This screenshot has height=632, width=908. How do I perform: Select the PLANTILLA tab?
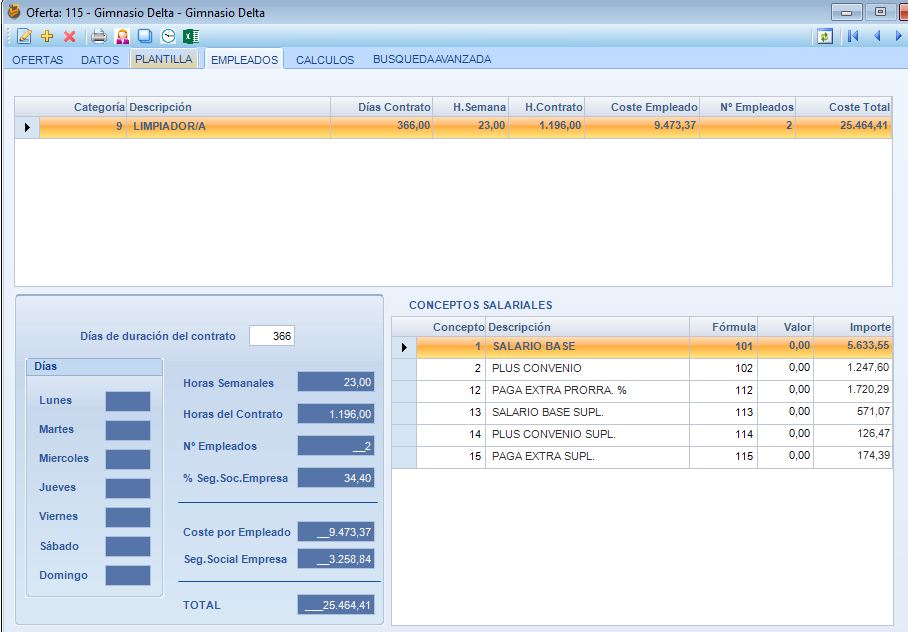(x=164, y=59)
